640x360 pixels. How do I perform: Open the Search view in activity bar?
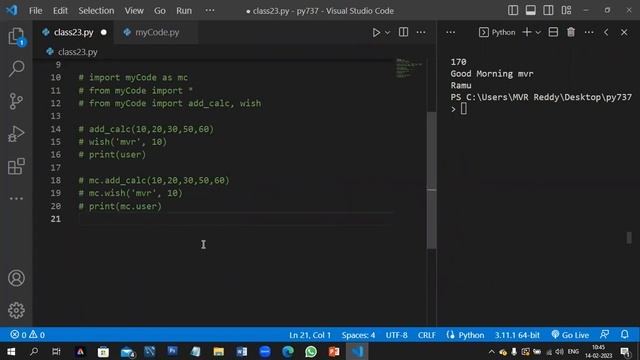click(16, 69)
